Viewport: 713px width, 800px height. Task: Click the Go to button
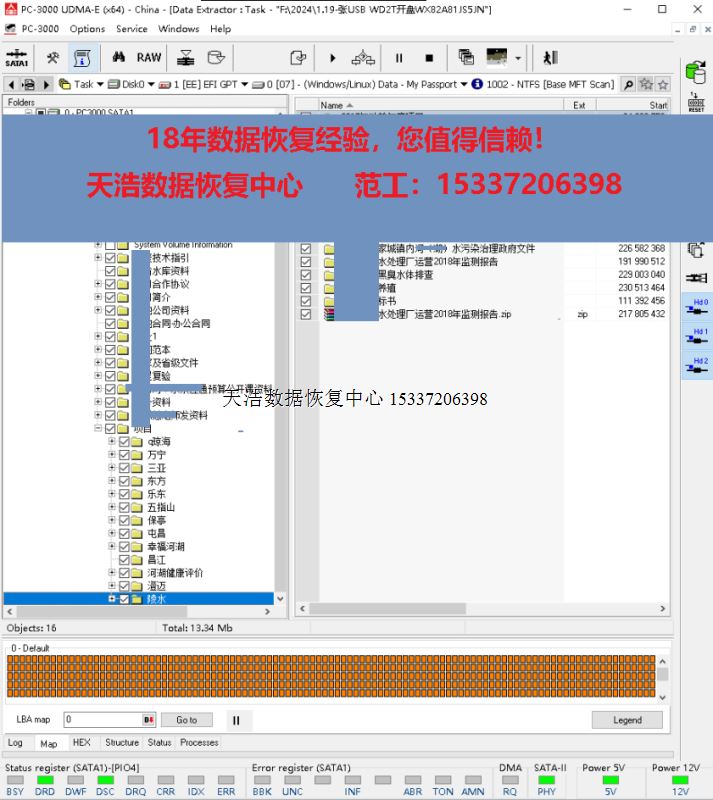pyautogui.click(x=187, y=720)
